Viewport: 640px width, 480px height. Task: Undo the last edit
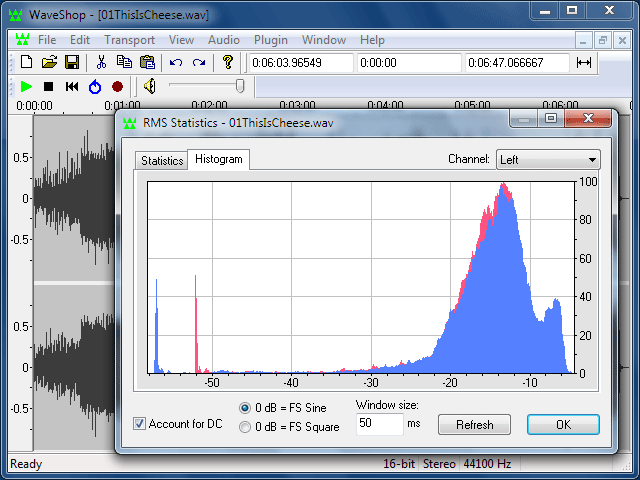(176, 62)
